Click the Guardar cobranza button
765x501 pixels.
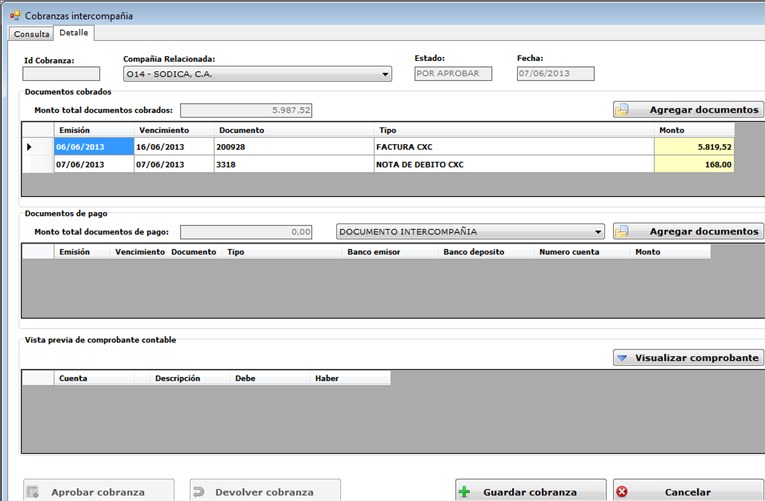click(x=531, y=491)
